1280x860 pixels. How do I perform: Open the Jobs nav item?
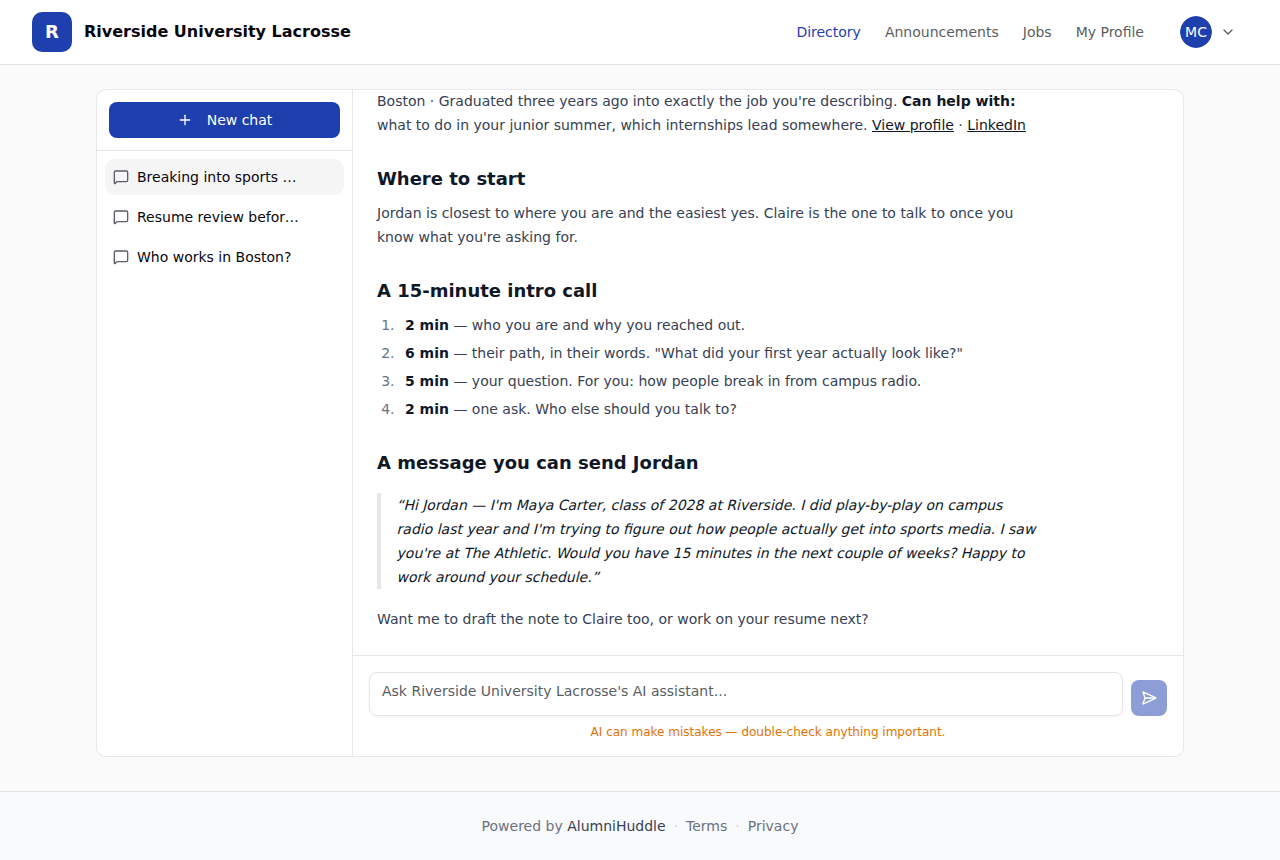click(1037, 32)
